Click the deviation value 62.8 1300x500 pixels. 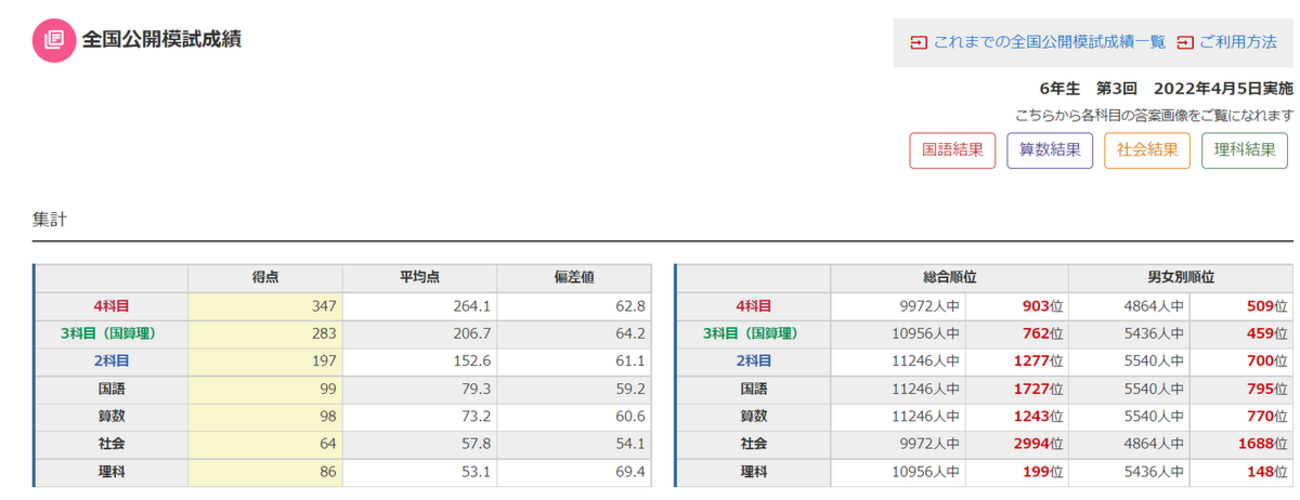coord(631,306)
